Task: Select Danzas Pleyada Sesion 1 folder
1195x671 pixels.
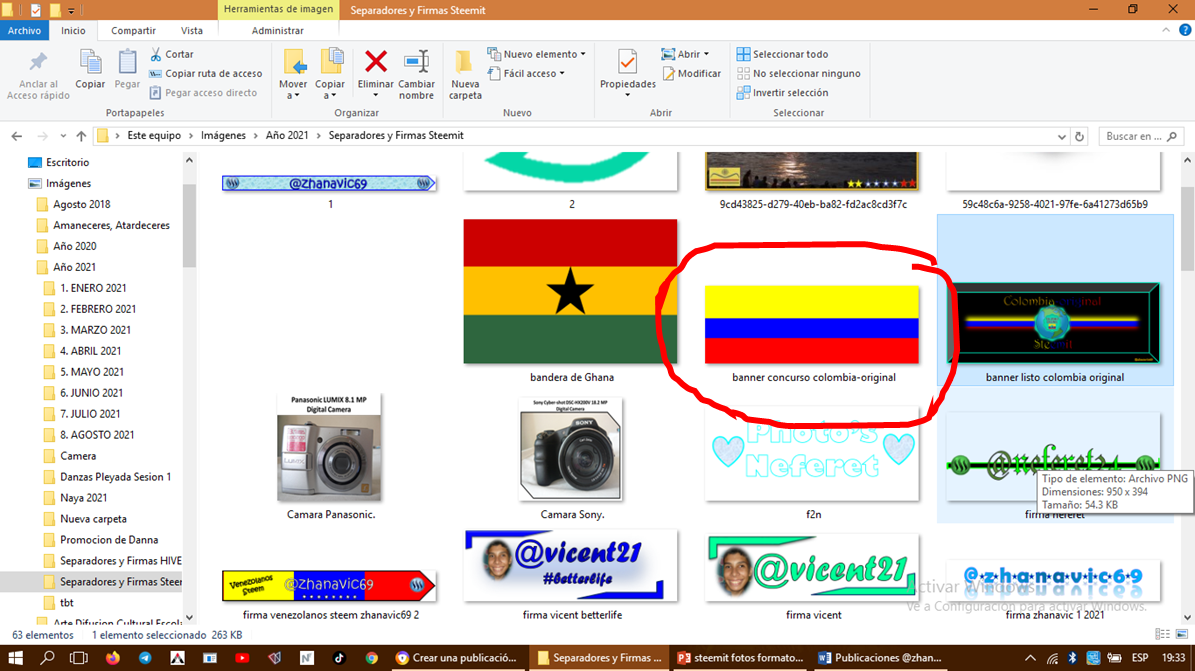Action: click(x=115, y=477)
